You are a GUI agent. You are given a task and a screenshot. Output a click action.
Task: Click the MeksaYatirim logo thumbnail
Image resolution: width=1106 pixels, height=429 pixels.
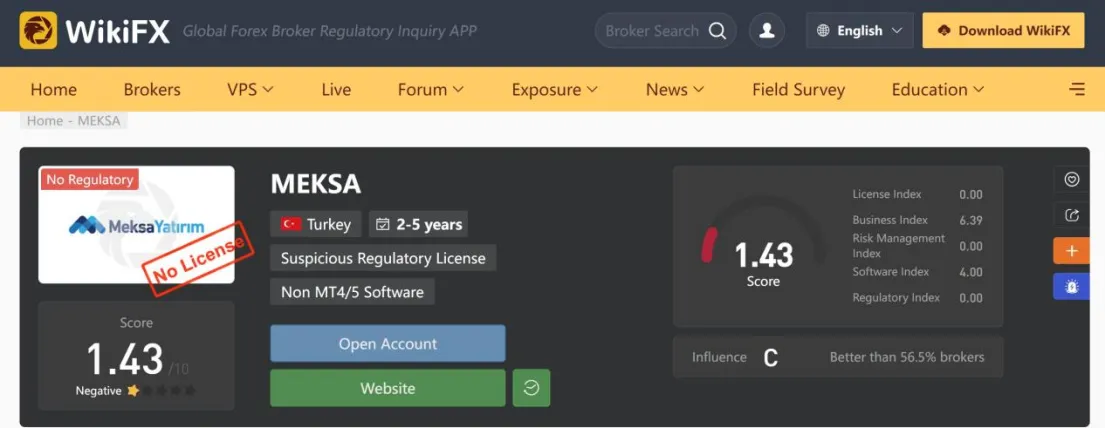click(x=136, y=225)
